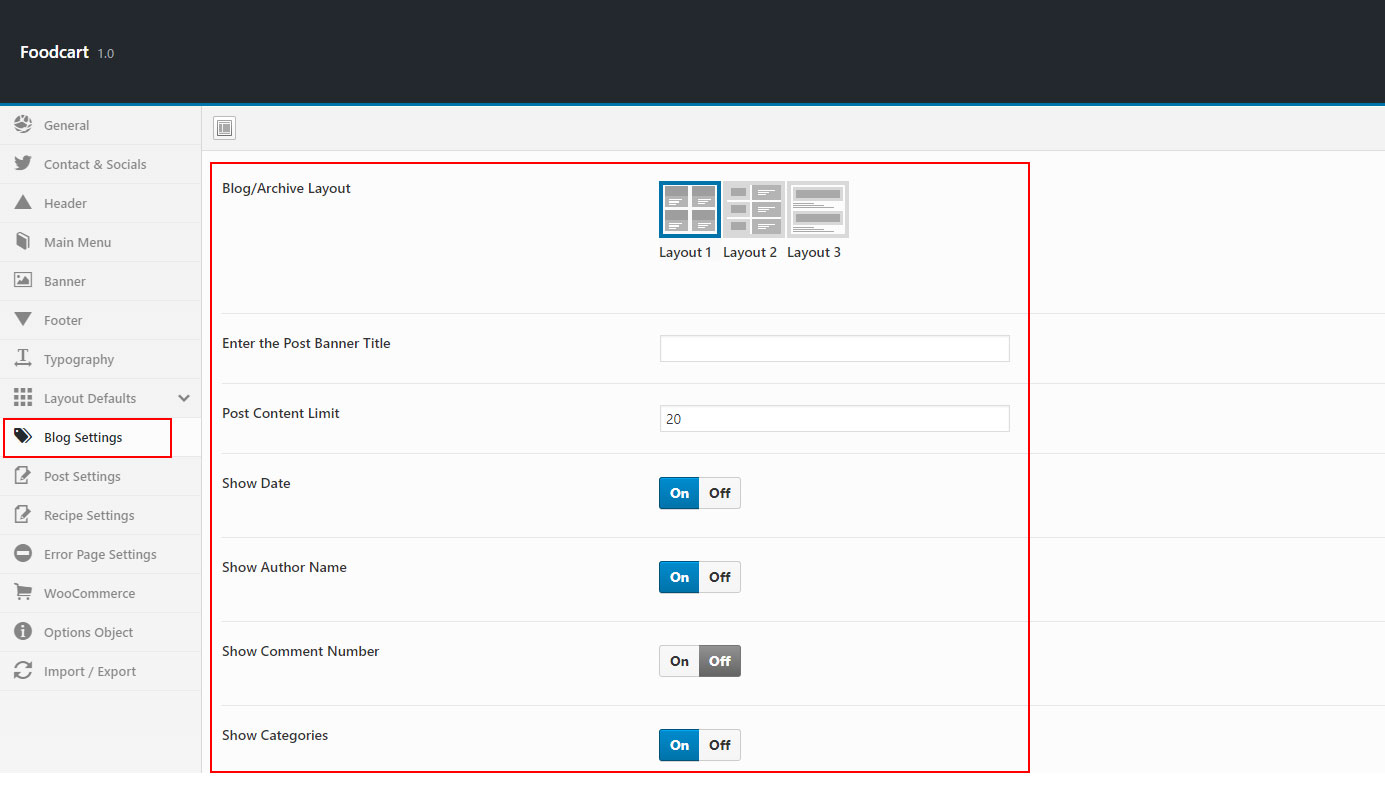
Task: Click Off for Show Comment Number
Action: pos(720,661)
